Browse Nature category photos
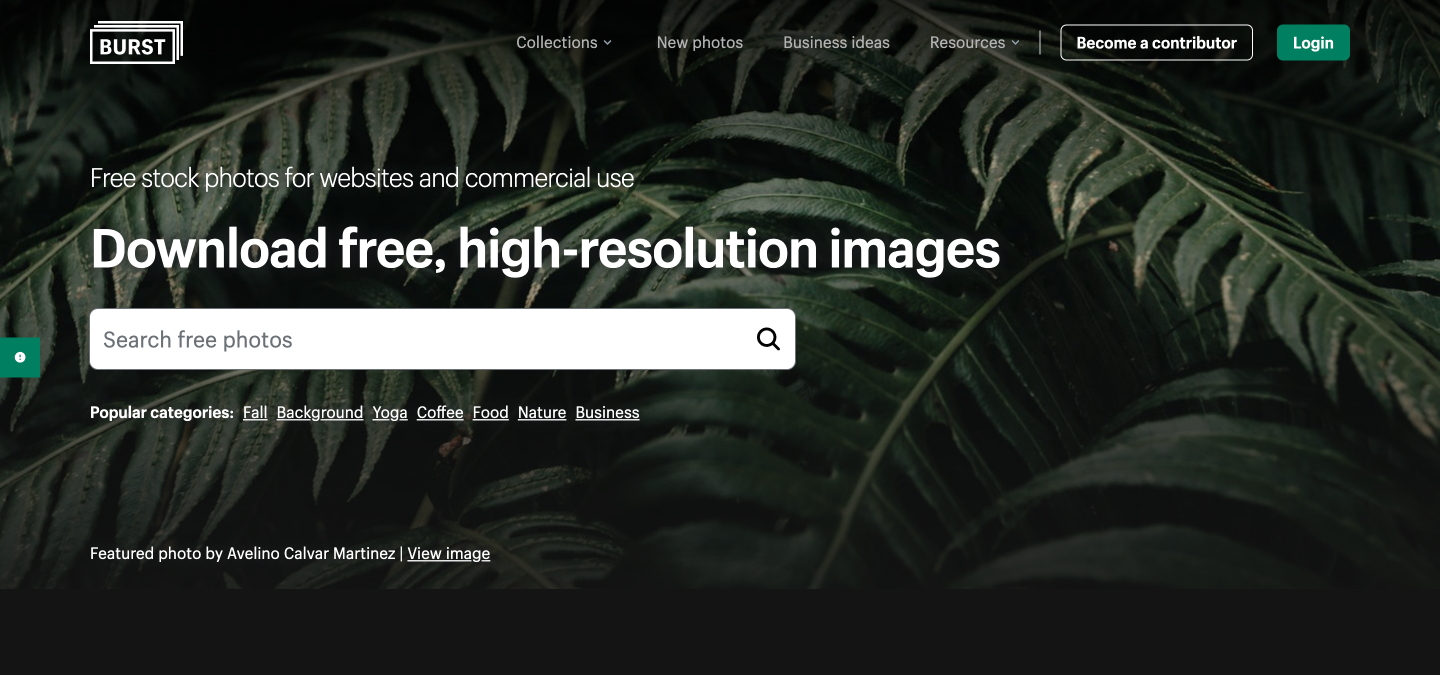1440x675 pixels. pyautogui.click(x=542, y=413)
